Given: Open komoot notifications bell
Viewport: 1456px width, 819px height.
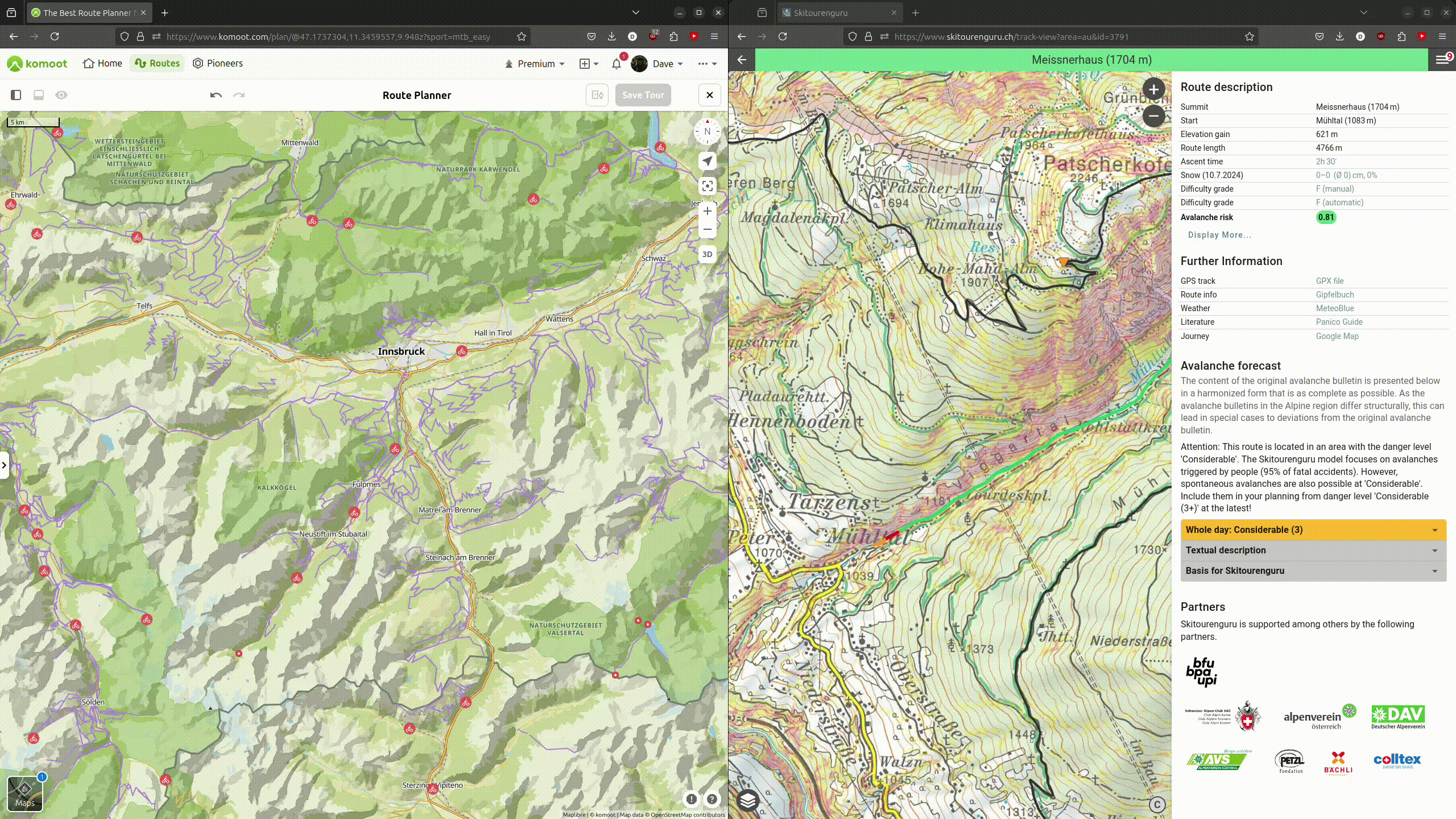Looking at the screenshot, I should 617,64.
